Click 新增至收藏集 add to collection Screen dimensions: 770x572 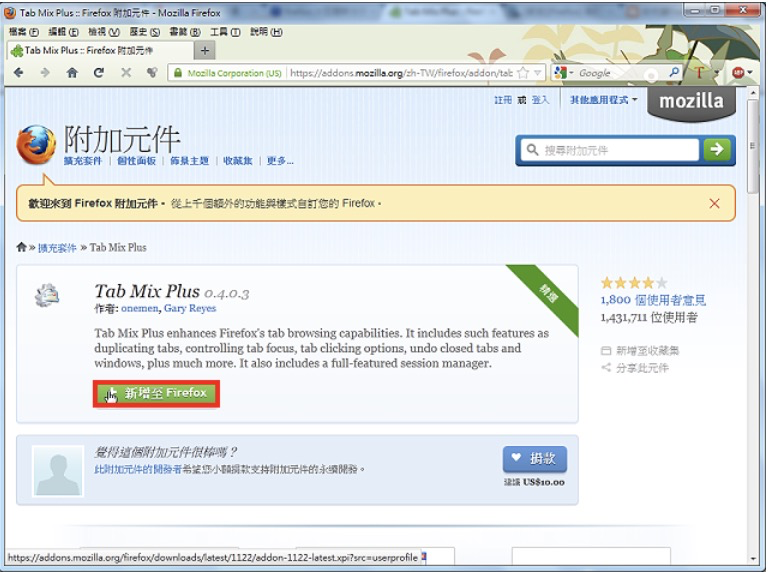click(640, 351)
